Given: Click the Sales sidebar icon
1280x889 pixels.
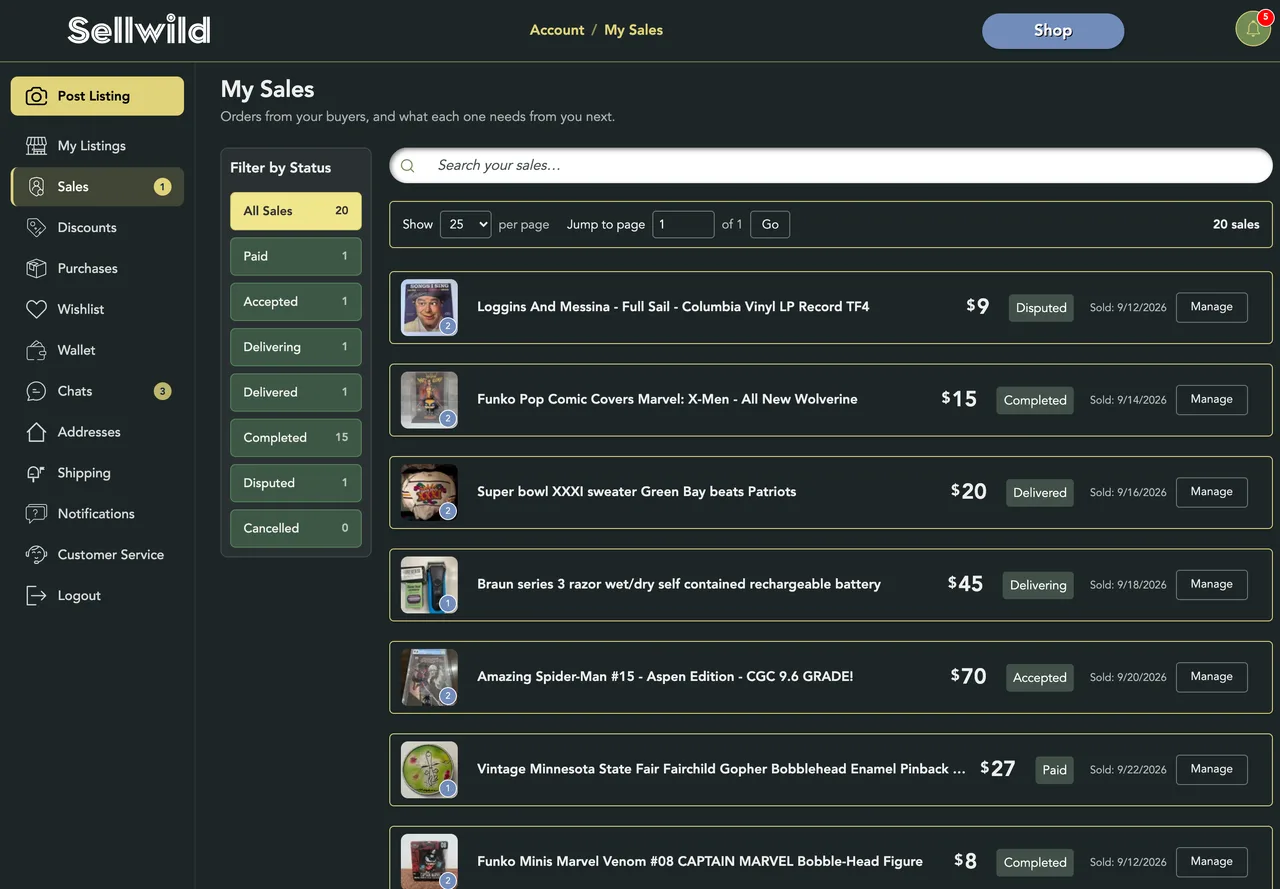Looking at the screenshot, I should point(36,187).
